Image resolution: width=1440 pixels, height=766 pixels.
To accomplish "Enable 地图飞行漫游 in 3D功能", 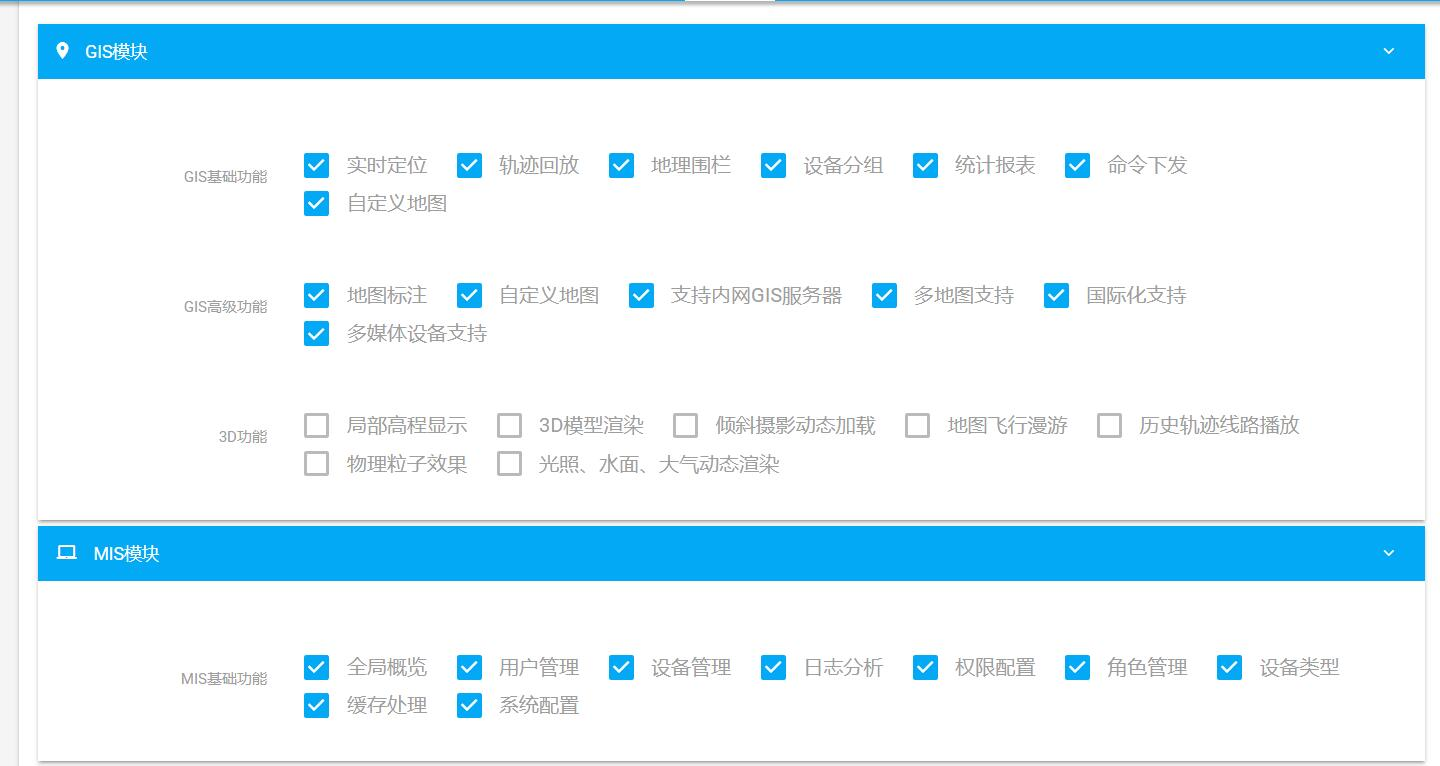I will pyautogui.click(x=918, y=425).
